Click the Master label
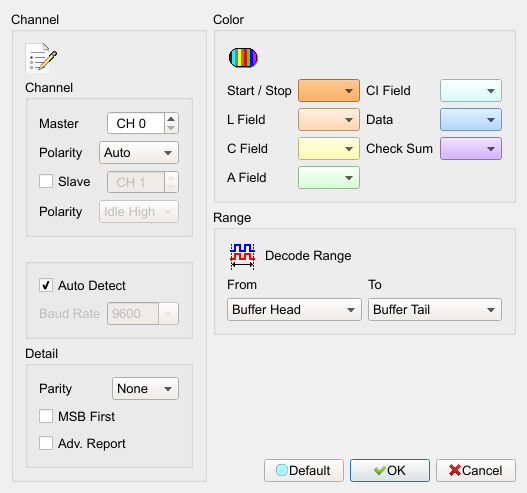 coord(59,124)
